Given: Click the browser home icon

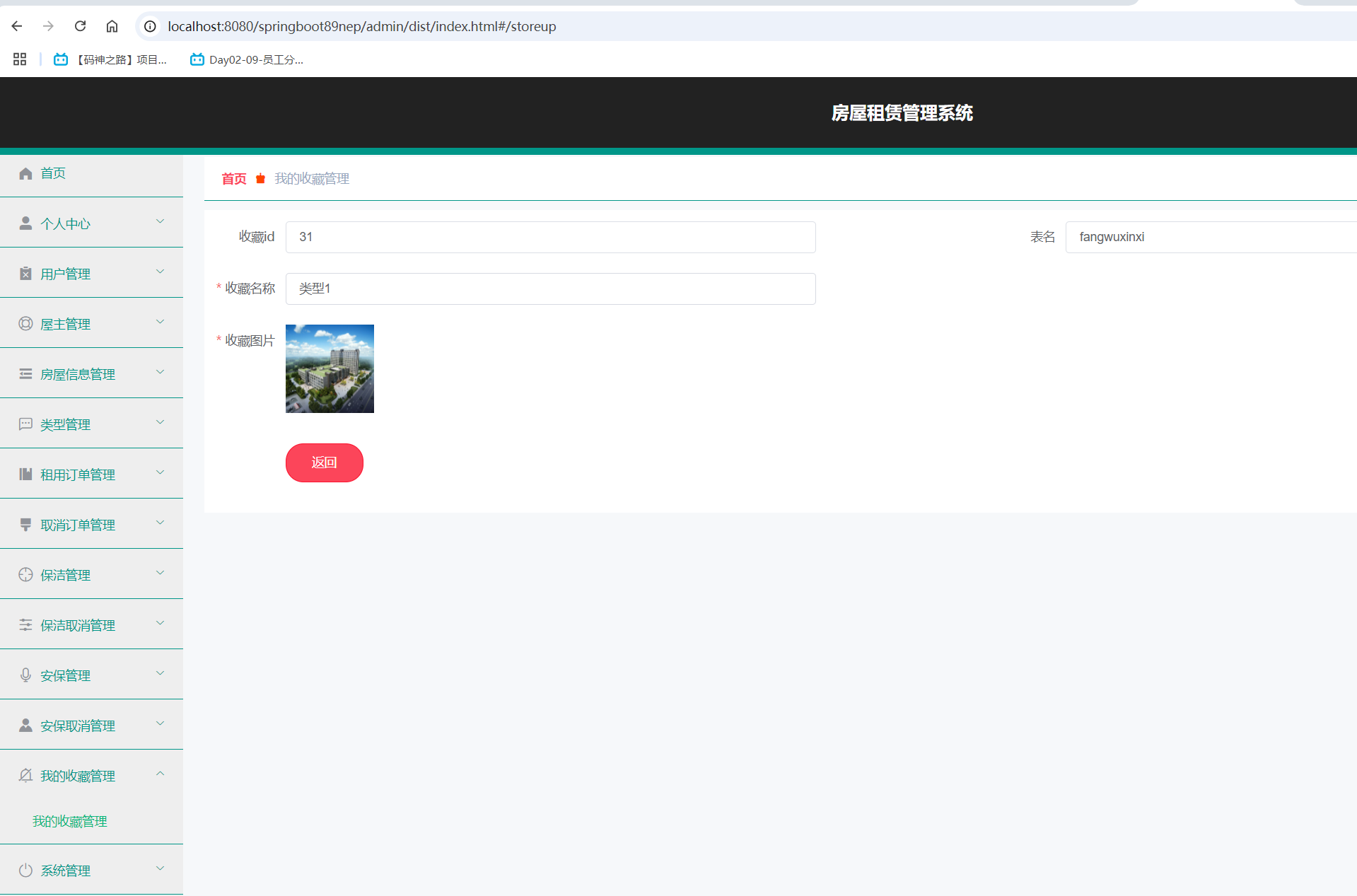Looking at the screenshot, I should tap(112, 26).
